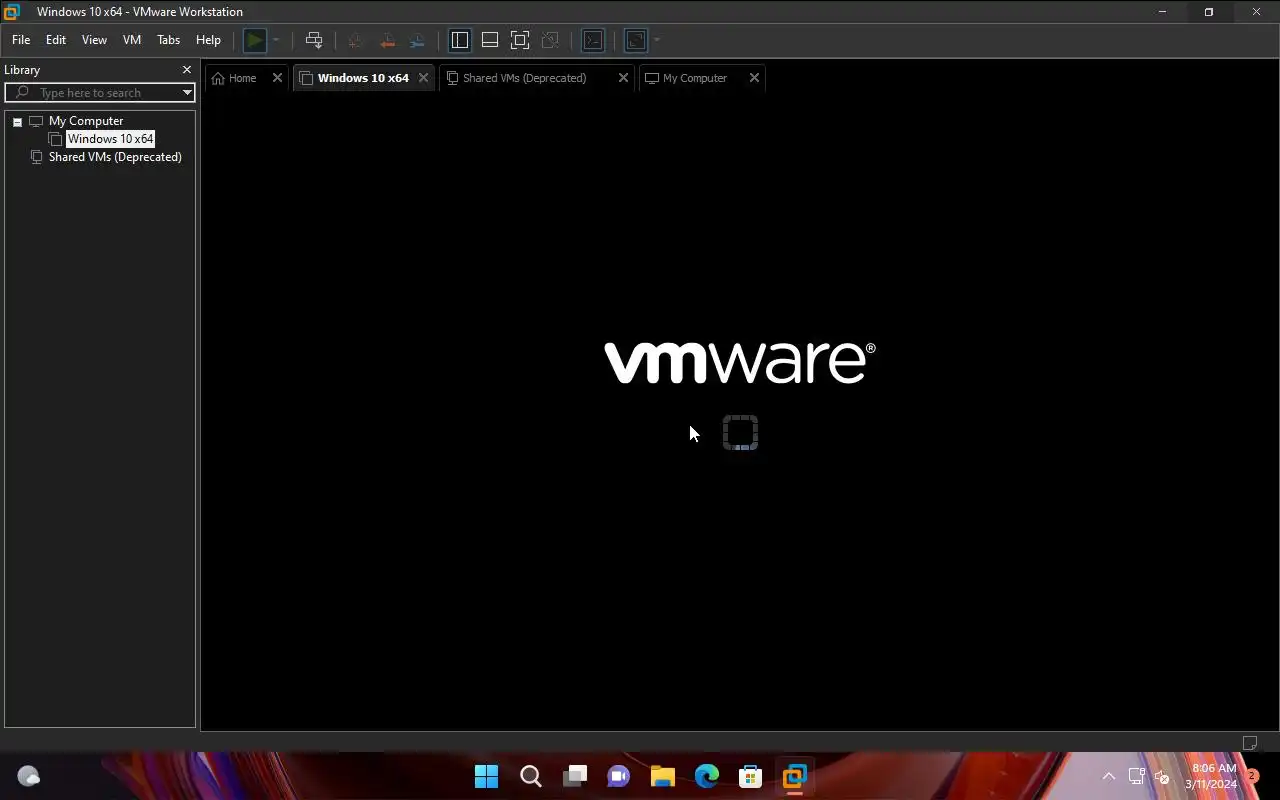Close the Library panel
This screenshot has height=800, width=1280.
tap(186, 70)
